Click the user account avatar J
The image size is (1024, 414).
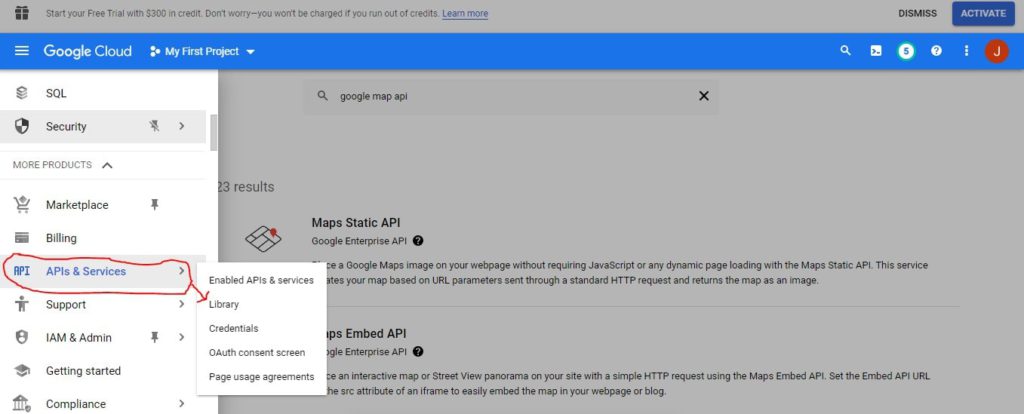pyautogui.click(x=996, y=51)
